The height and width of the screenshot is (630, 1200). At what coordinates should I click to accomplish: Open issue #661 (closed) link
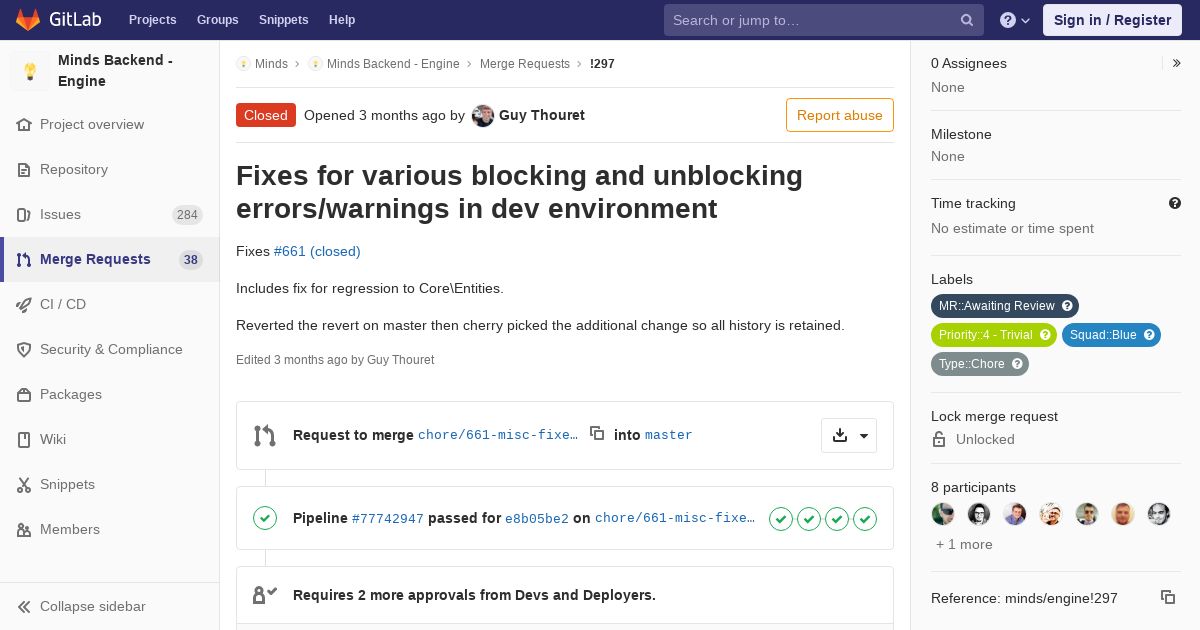(x=317, y=251)
